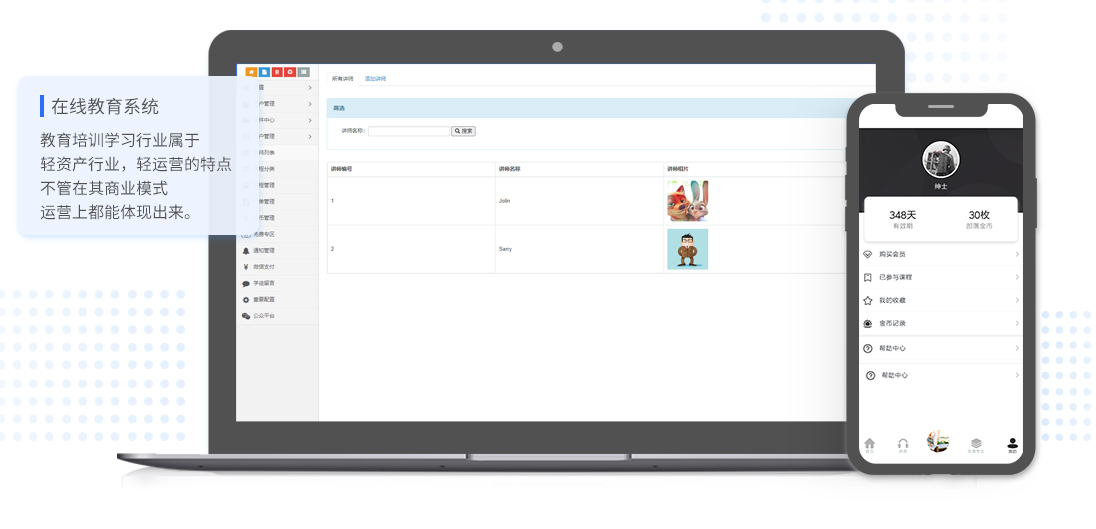Image resolution: width=1096 pixels, height=529 pixels.
Task: Tap the headphones icon in the phone's bottom bar
Action: coord(903,444)
